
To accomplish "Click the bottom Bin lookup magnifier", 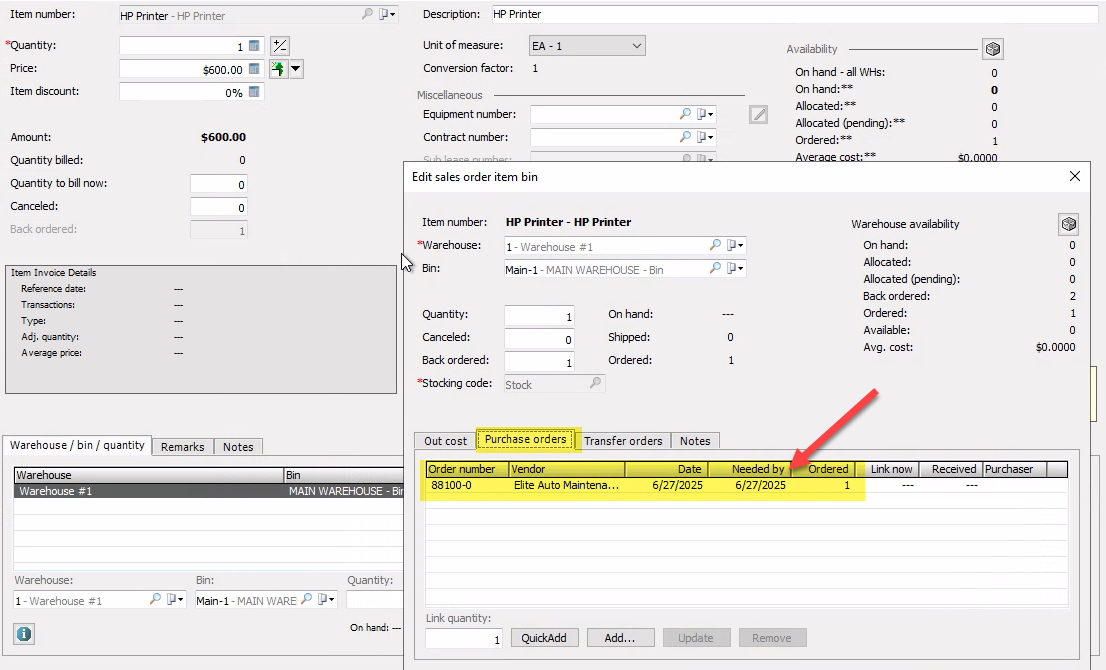I will click(306, 599).
